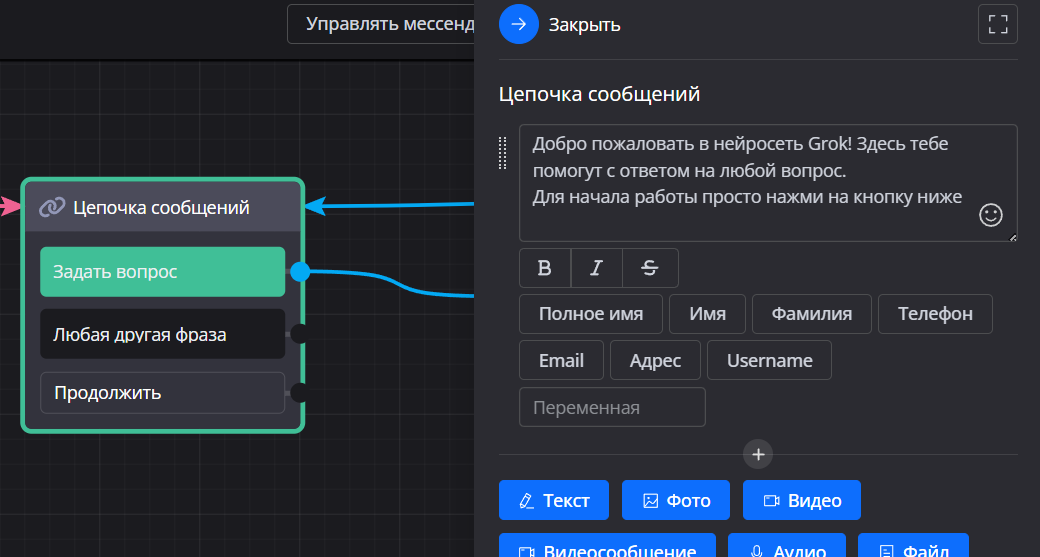Open the emoji picker in message field
Screen dimensions: 1040x557
coord(990,215)
